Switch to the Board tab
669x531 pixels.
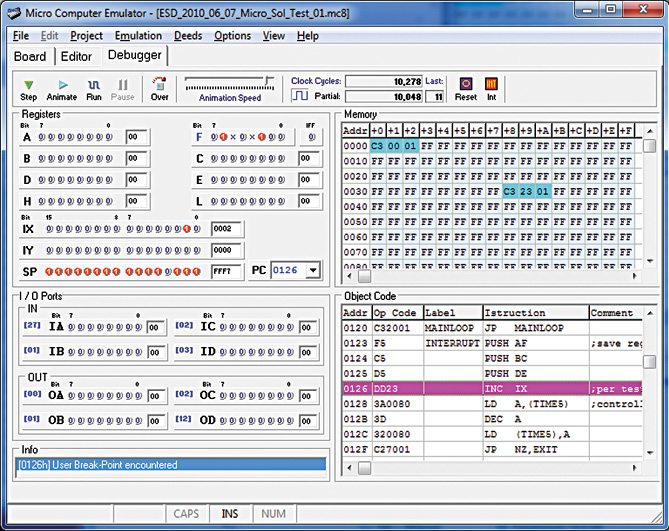pyautogui.click(x=30, y=56)
